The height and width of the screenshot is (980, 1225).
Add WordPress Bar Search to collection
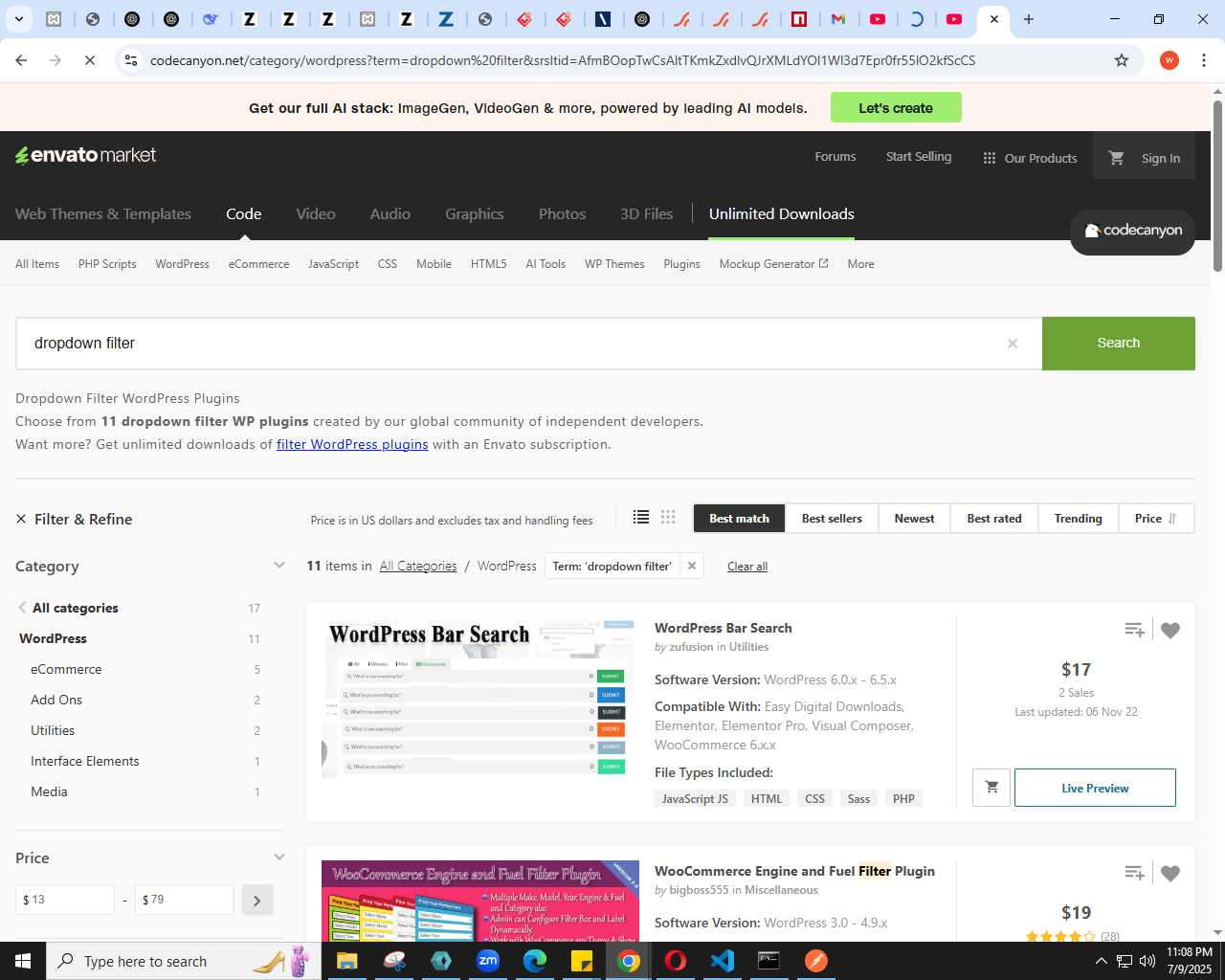click(x=1134, y=630)
